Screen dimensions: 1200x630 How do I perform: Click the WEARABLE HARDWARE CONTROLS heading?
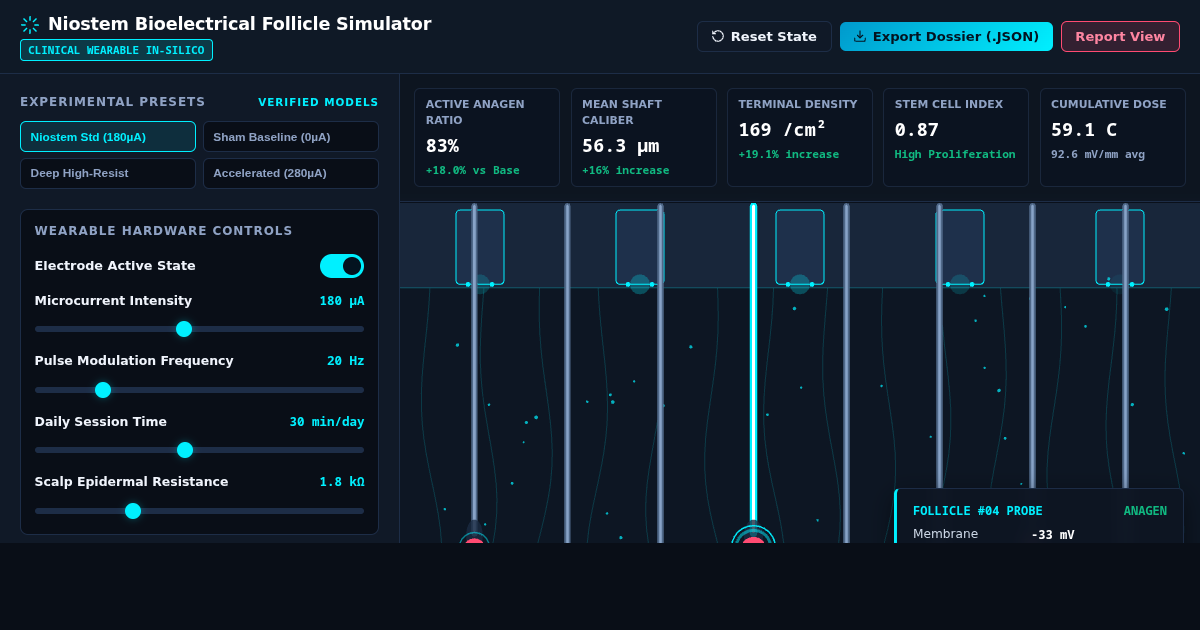164,231
